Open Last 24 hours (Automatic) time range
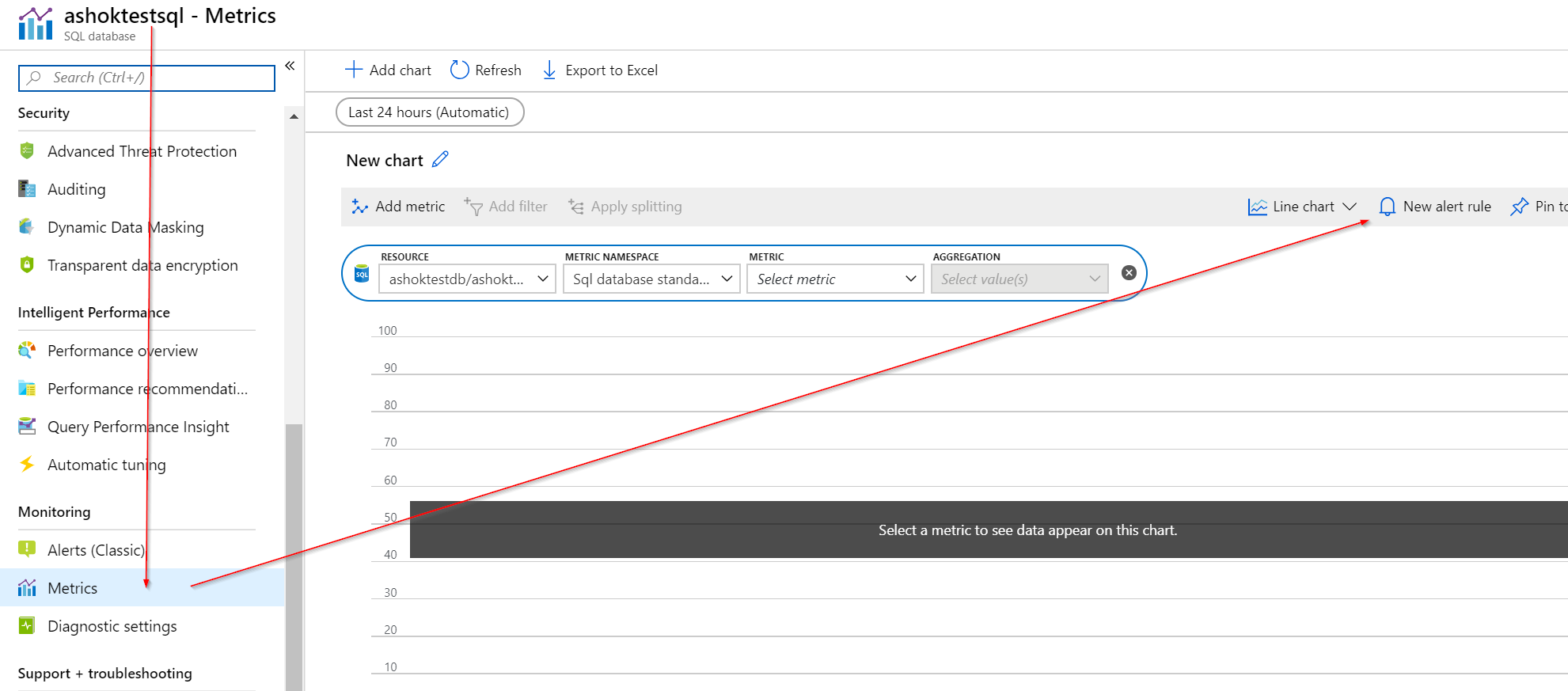1568x691 pixels. tap(430, 112)
